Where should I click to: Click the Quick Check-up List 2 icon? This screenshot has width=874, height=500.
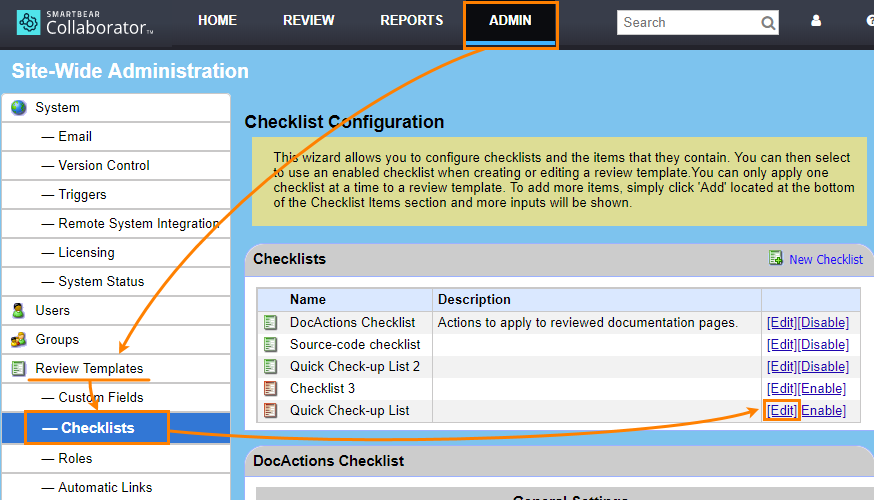click(270, 366)
